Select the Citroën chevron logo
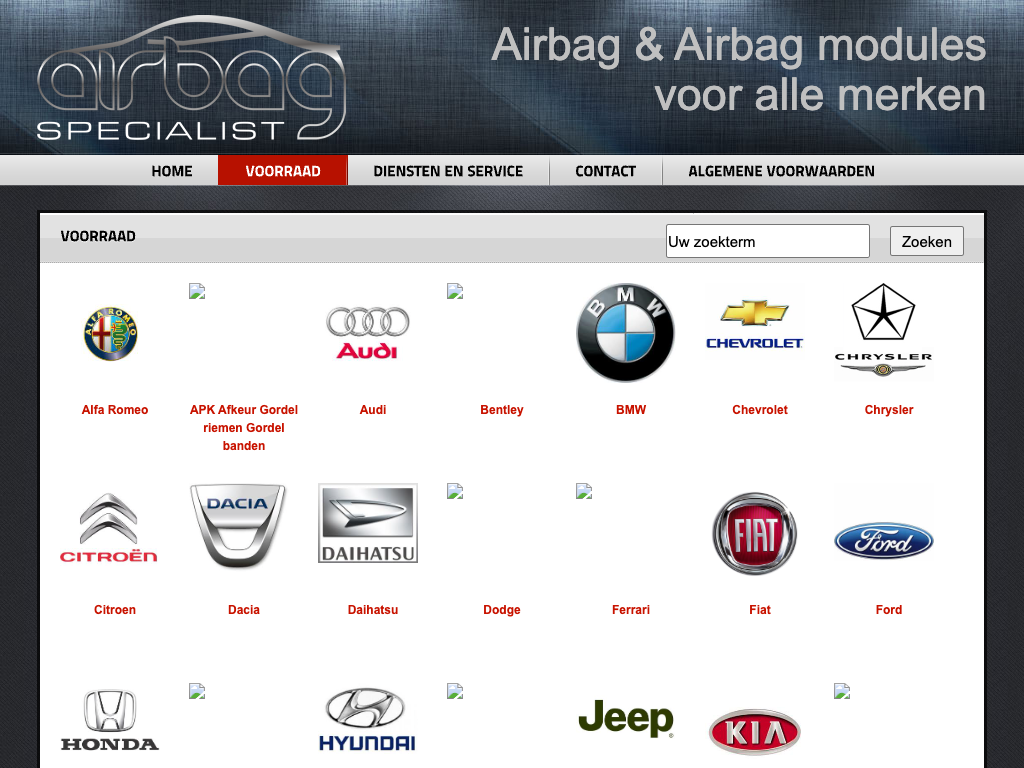1024x768 pixels. [x=109, y=528]
